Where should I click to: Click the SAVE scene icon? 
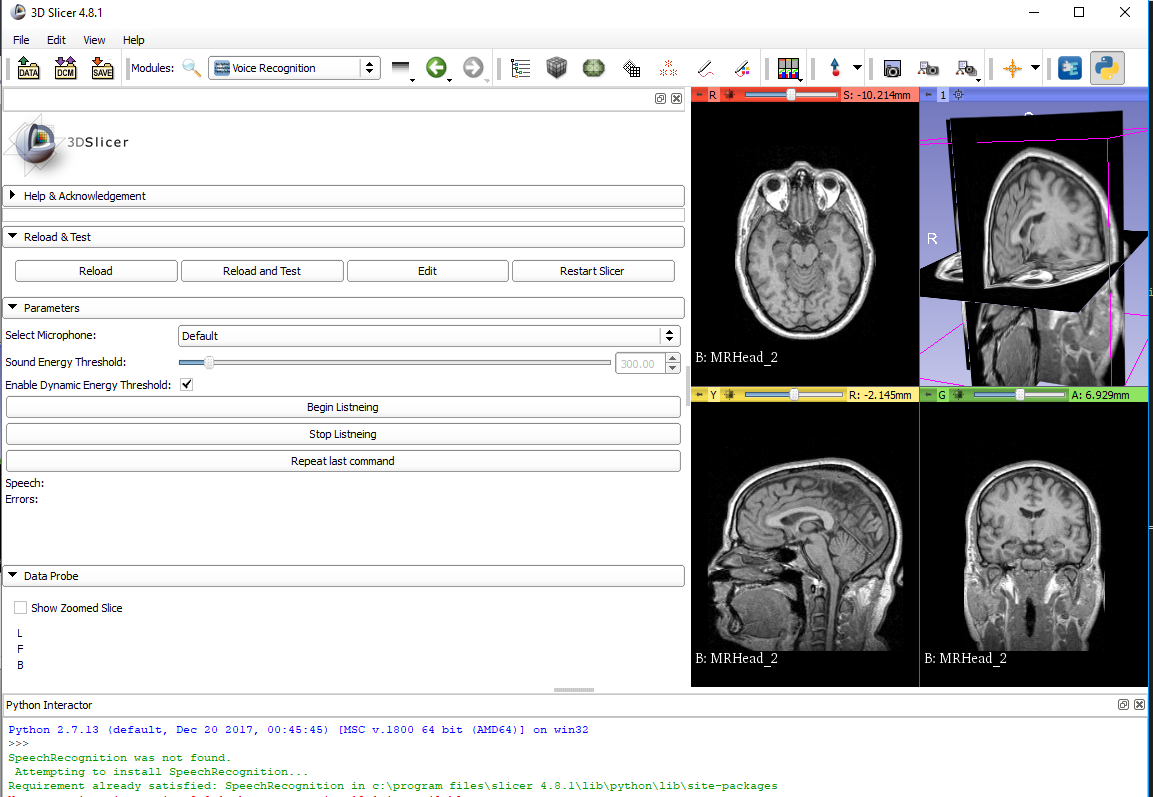tap(102, 68)
